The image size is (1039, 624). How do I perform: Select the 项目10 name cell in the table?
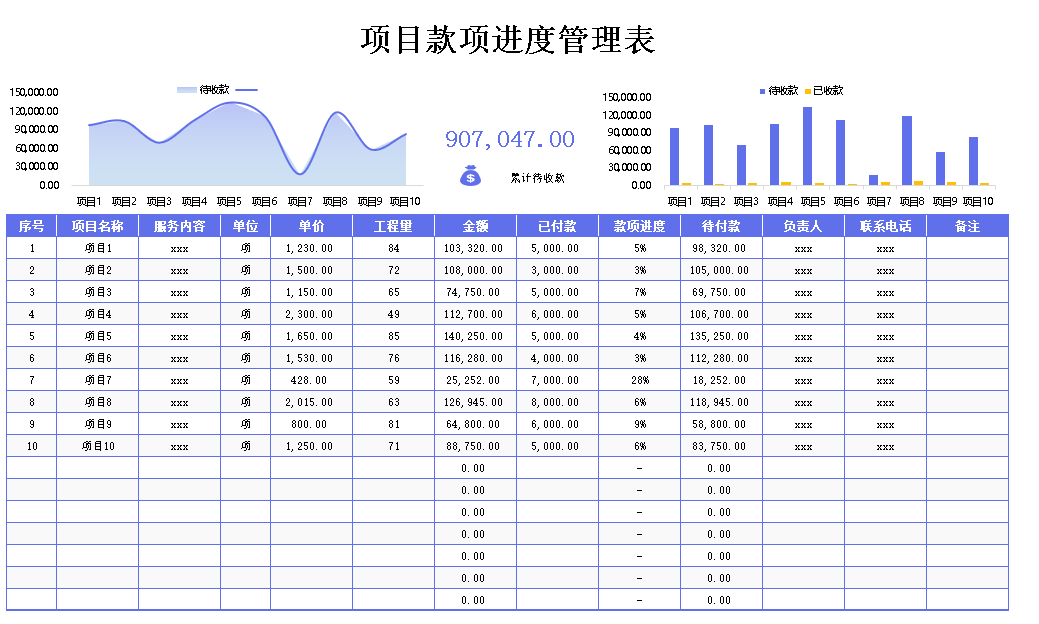(97, 446)
